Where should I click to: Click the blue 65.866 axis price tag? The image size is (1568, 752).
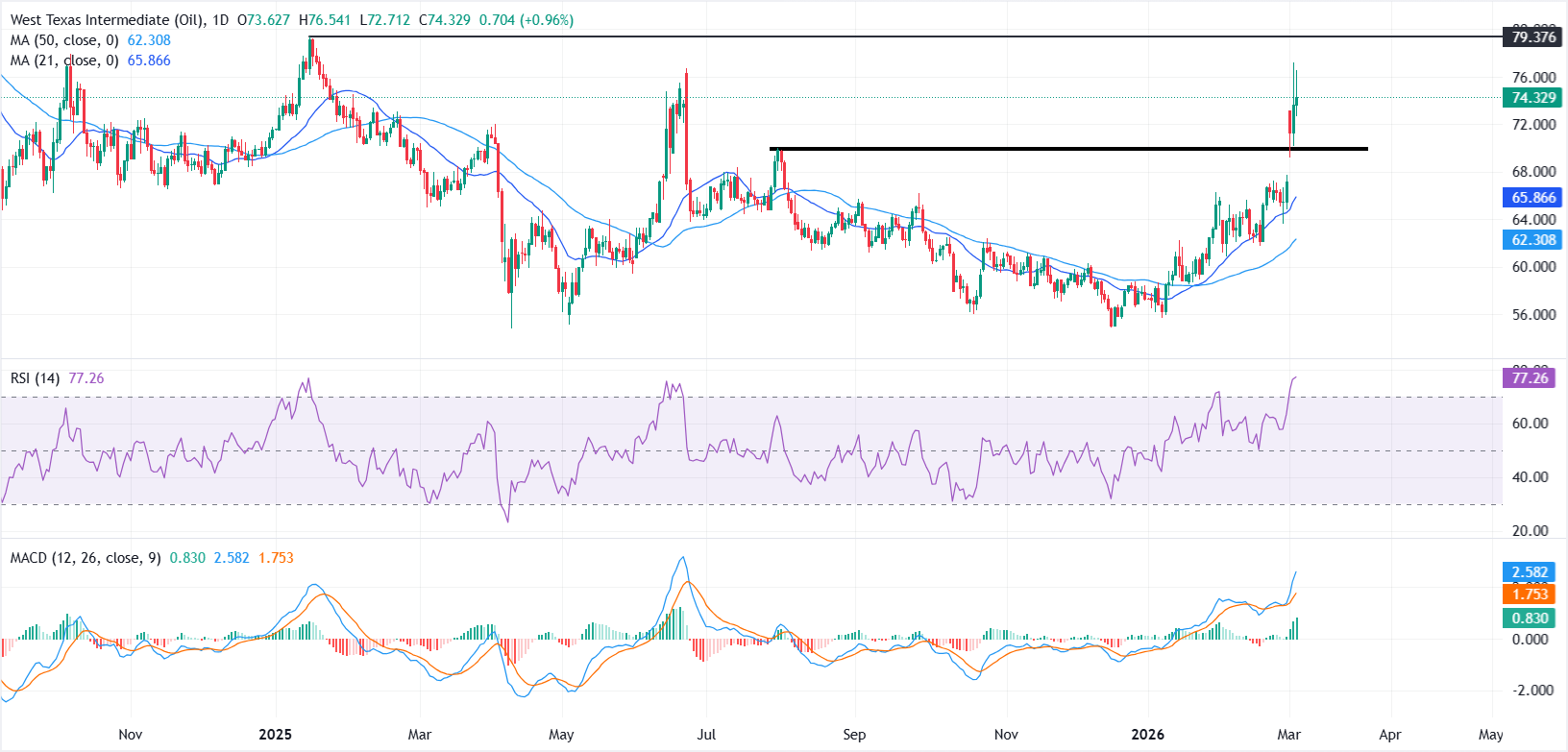tap(1533, 198)
